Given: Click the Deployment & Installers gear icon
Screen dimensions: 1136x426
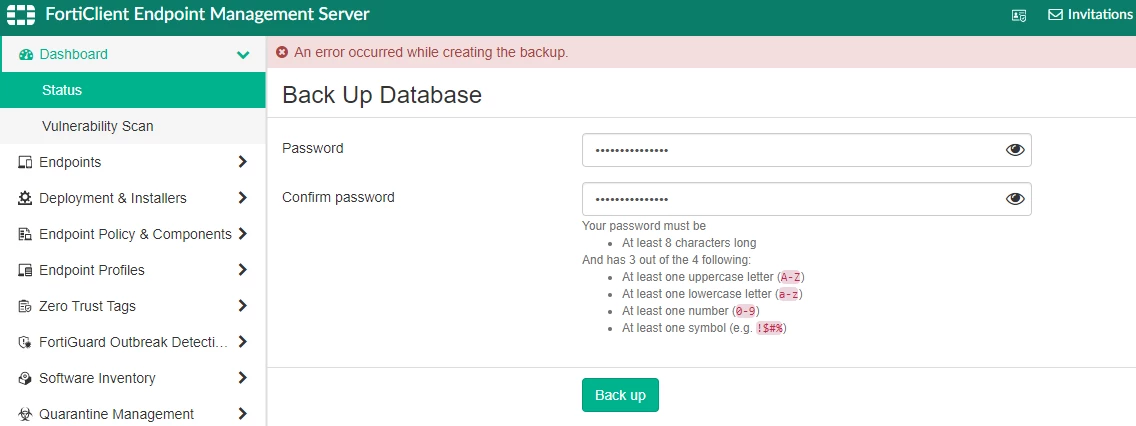Looking at the screenshot, I should pyautogui.click(x=25, y=198).
